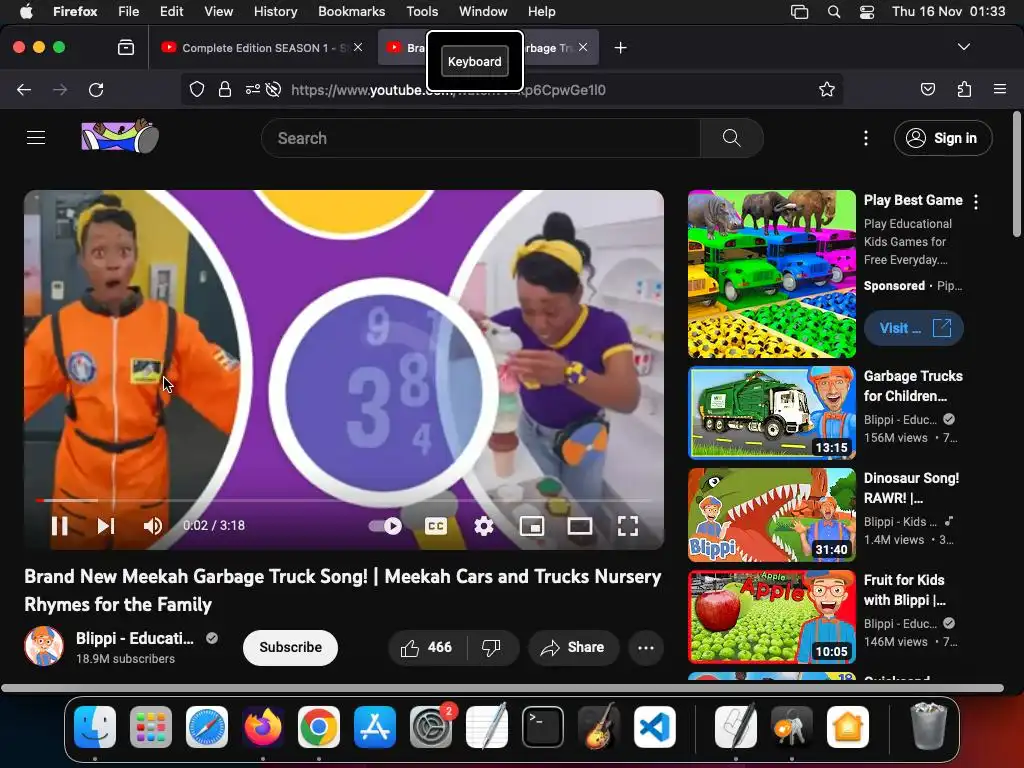Sign in to YouTube
The image size is (1024, 768).
(x=942, y=138)
